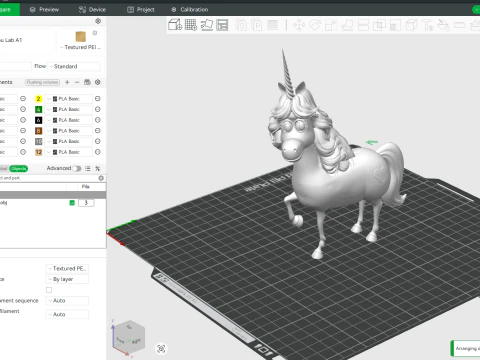
Task: Open the Flow Standard dropdown
Action: tap(74, 66)
